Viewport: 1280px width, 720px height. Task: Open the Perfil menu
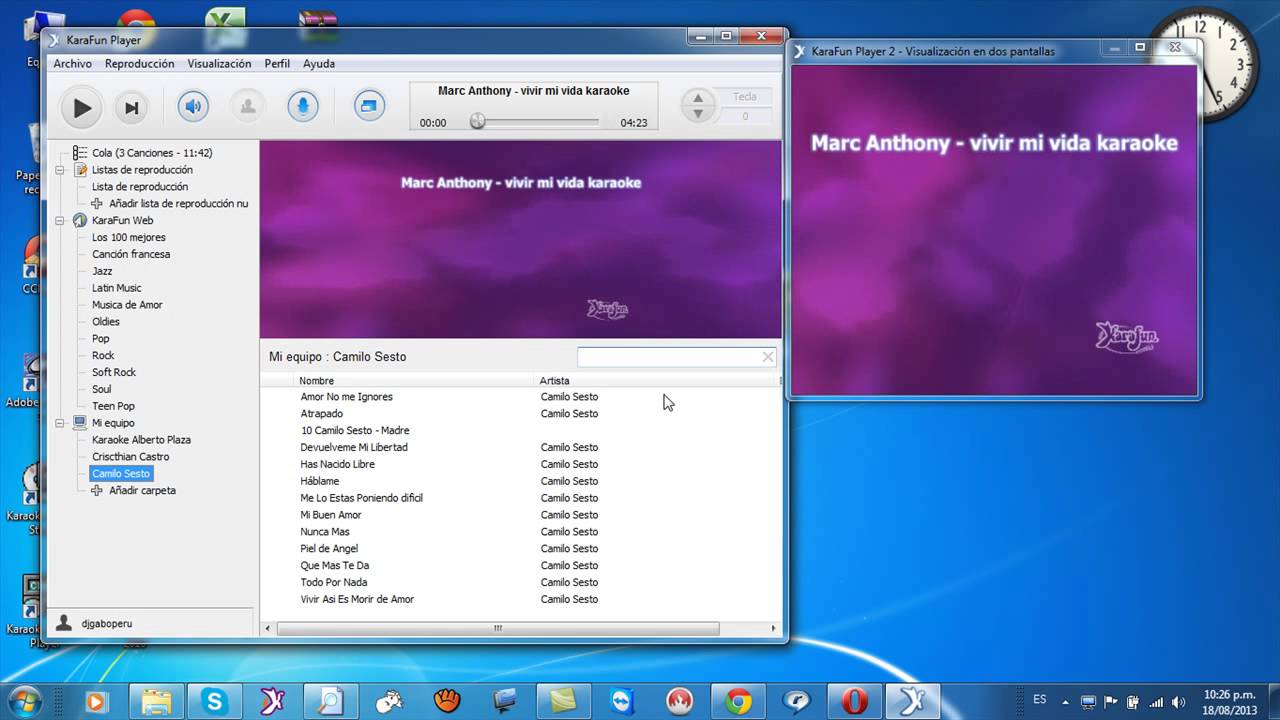coord(277,63)
